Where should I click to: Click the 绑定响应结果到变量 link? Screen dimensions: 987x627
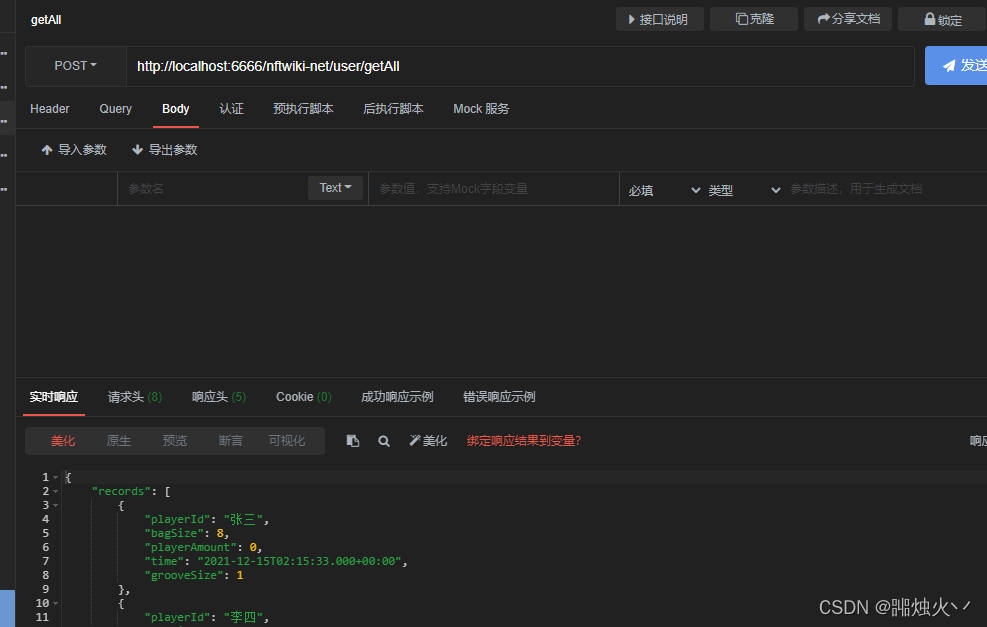pos(524,441)
